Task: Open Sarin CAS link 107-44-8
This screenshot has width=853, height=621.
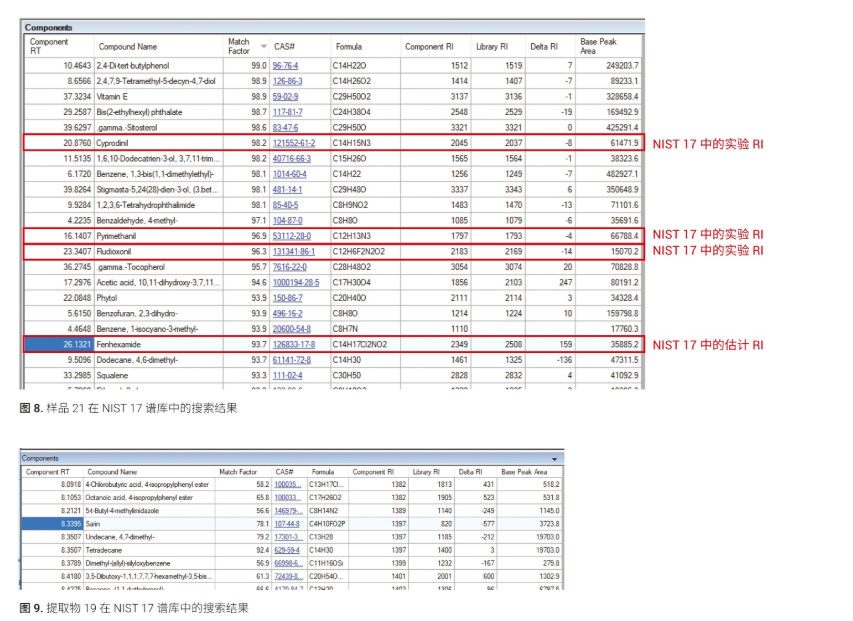Action: [x=287, y=524]
